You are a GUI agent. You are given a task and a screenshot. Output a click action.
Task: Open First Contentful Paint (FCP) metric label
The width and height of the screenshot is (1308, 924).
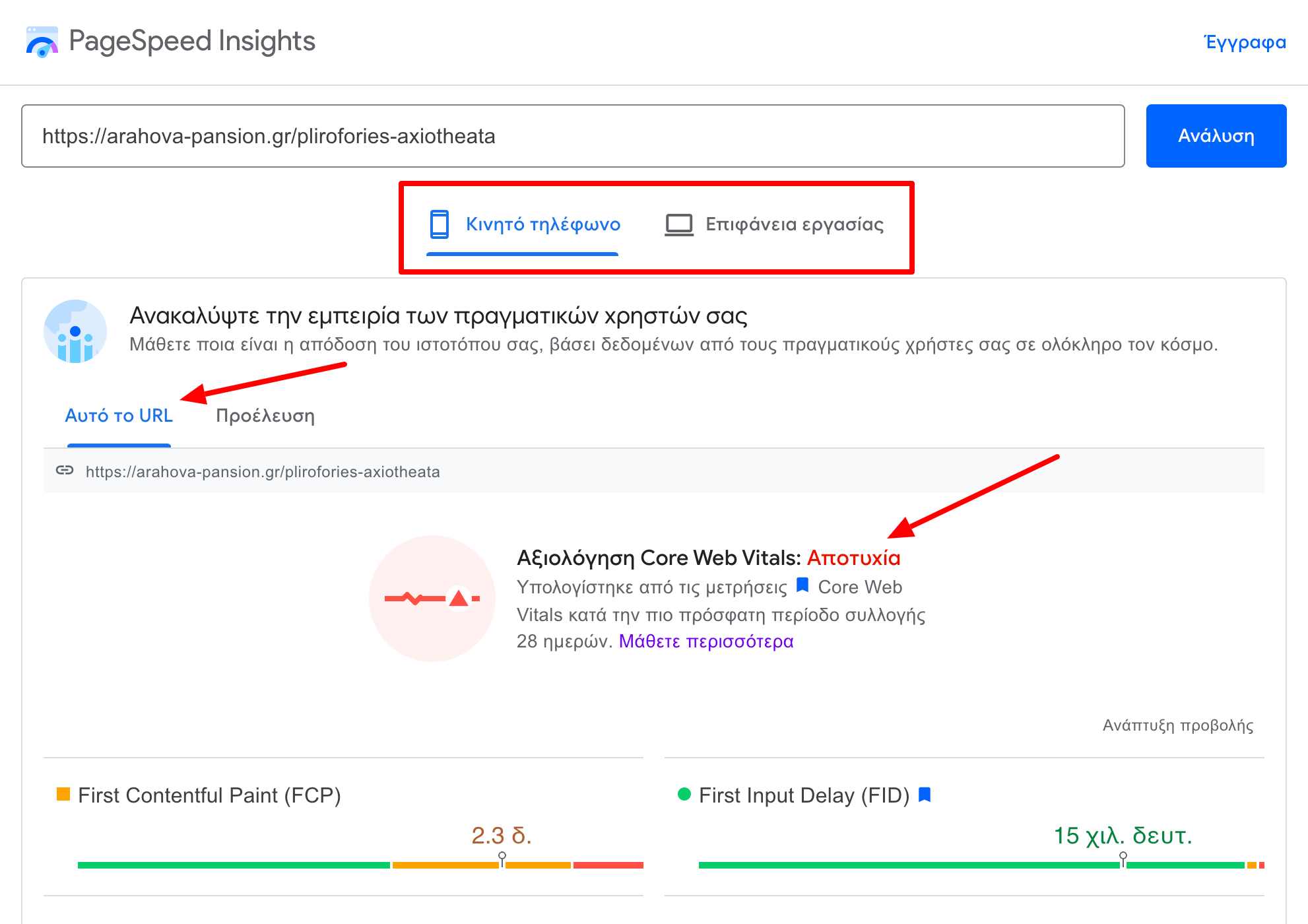pyautogui.click(x=209, y=795)
